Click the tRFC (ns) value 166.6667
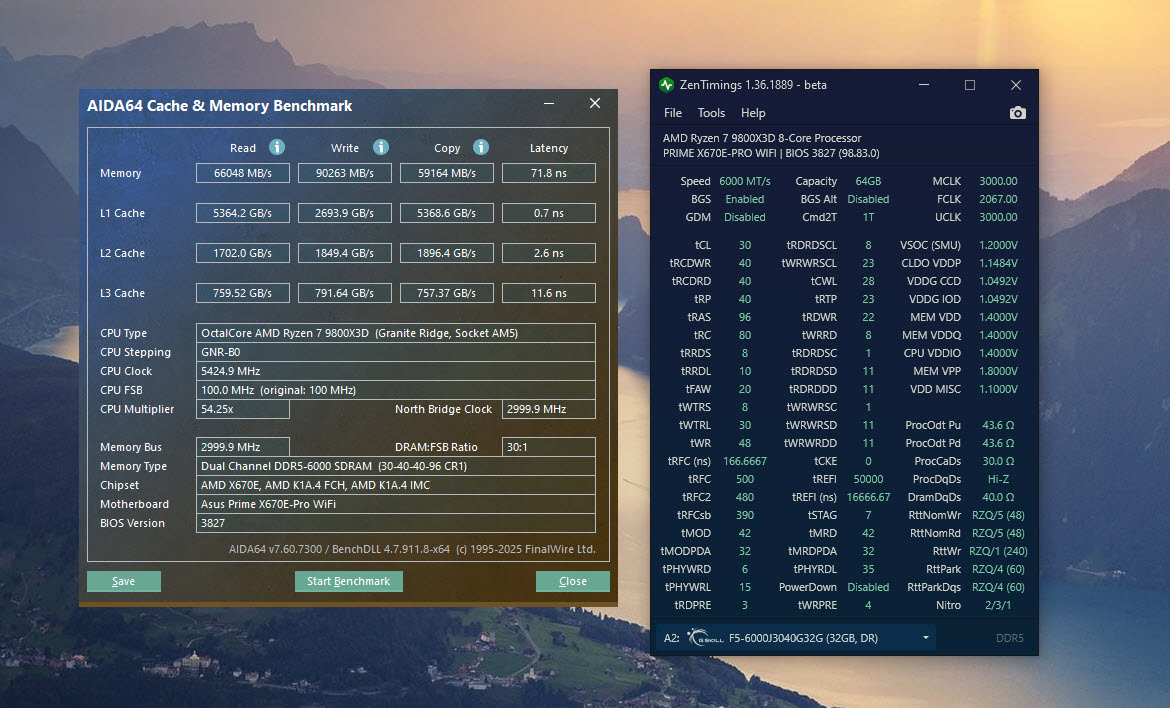The height and width of the screenshot is (708, 1170). pyautogui.click(x=745, y=461)
